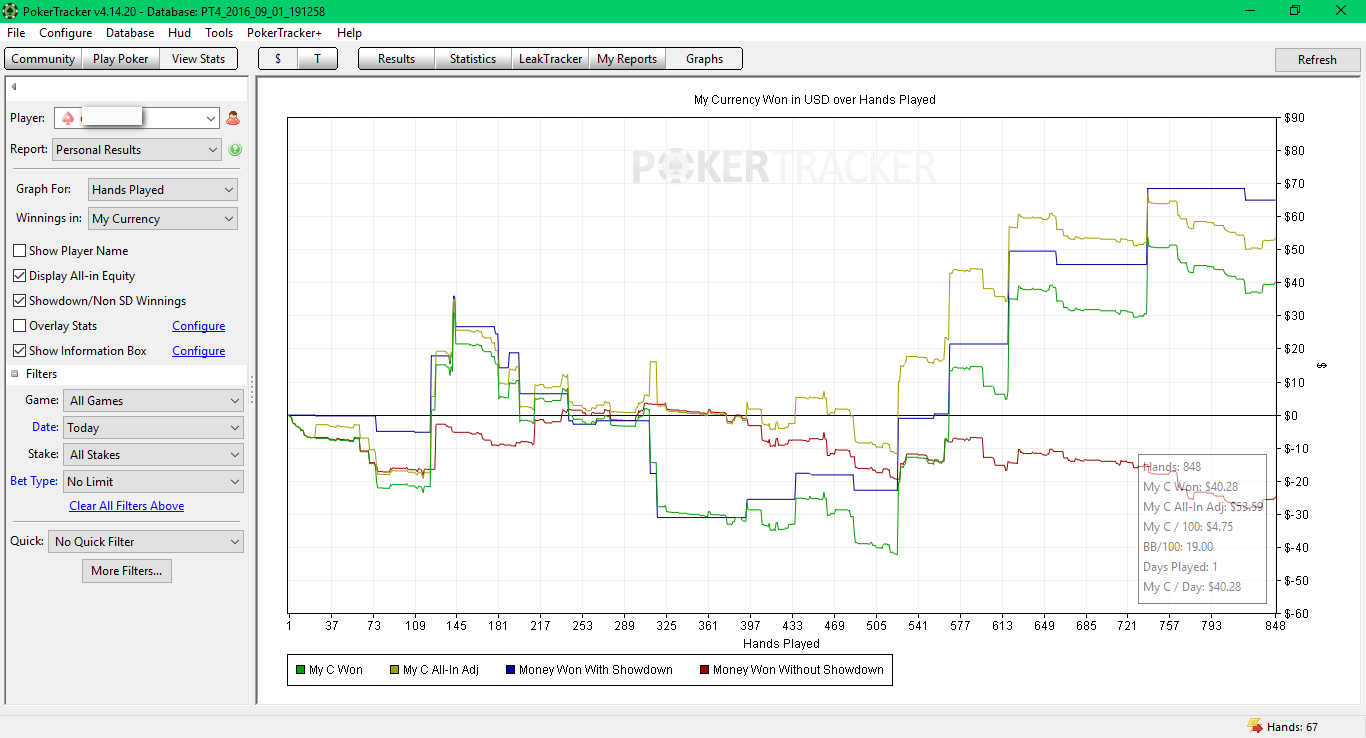Open the PokerTracker+ menu
Image resolution: width=1366 pixels, height=738 pixels.
[285, 33]
